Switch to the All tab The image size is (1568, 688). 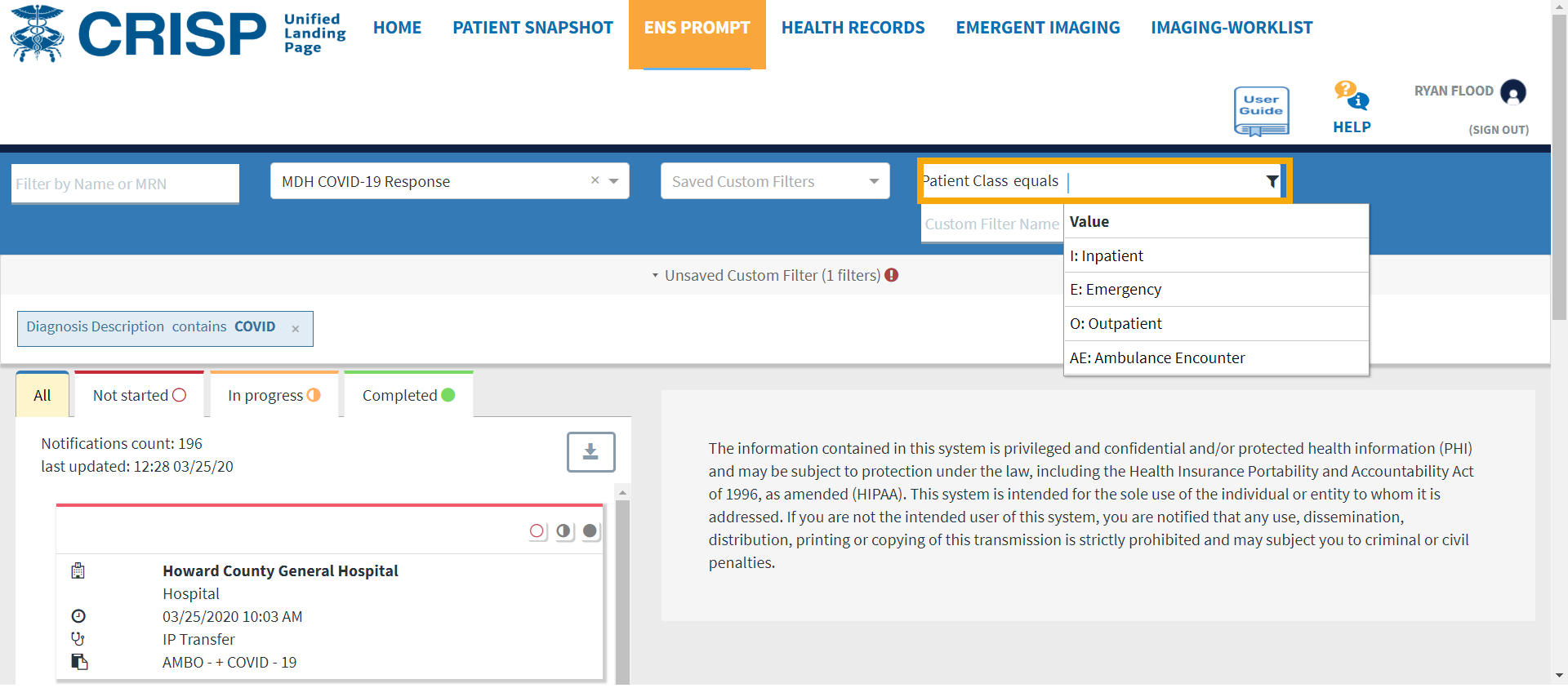point(42,395)
